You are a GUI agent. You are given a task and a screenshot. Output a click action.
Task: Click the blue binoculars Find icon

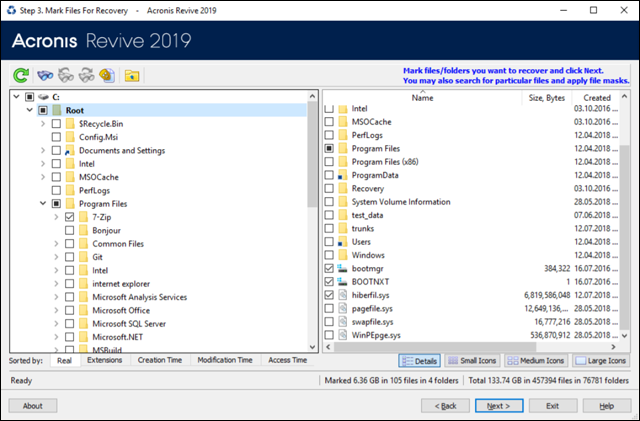[45, 76]
